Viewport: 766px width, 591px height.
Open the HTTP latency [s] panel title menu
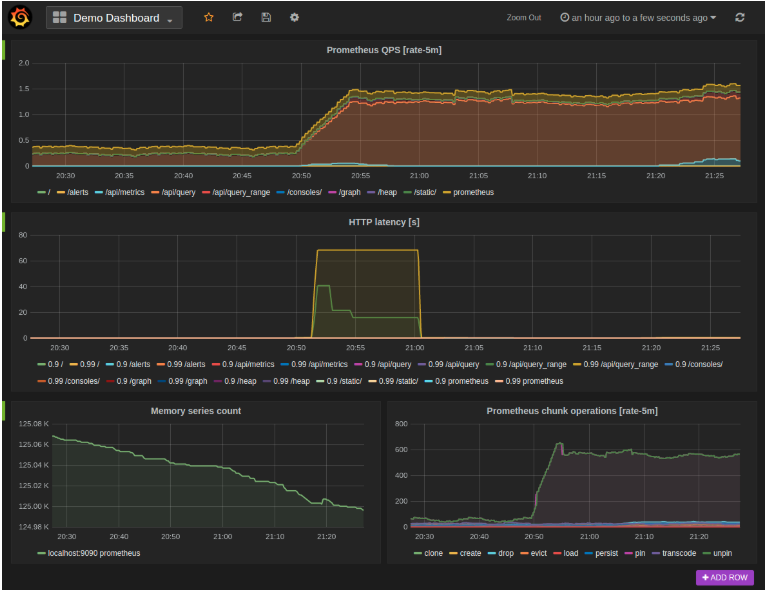coord(385,221)
